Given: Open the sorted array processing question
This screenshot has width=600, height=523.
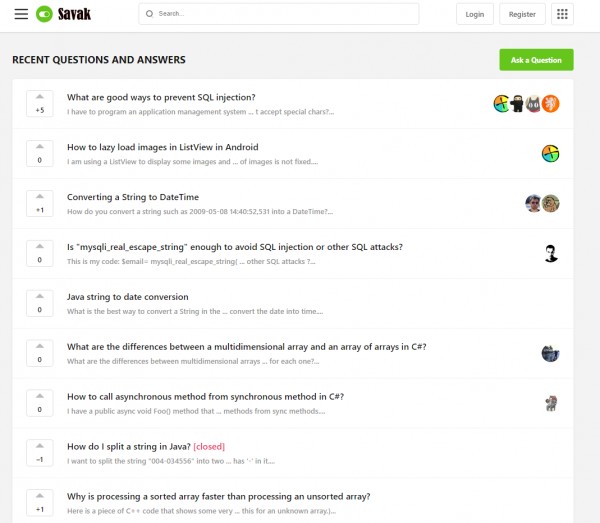Looking at the screenshot, I should coord(218,496).
